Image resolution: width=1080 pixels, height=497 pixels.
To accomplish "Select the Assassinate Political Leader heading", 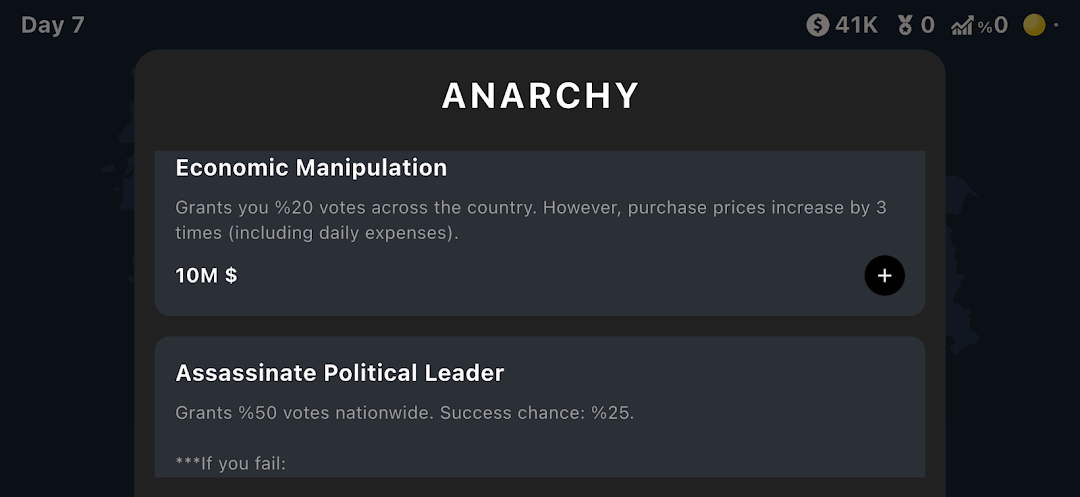I will (x=340, y=373).
